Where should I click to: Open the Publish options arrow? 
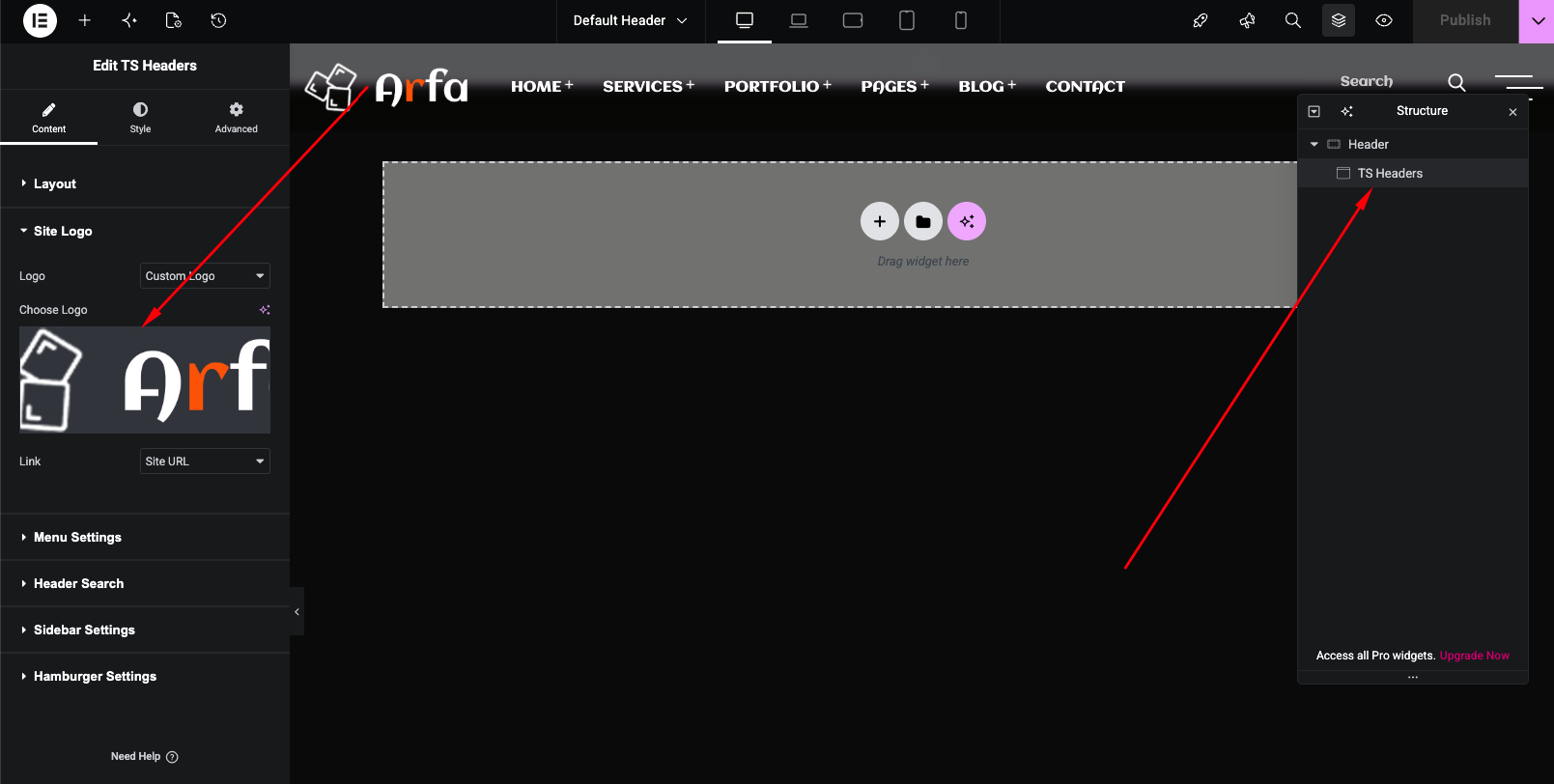click(x=1538, y=21)
